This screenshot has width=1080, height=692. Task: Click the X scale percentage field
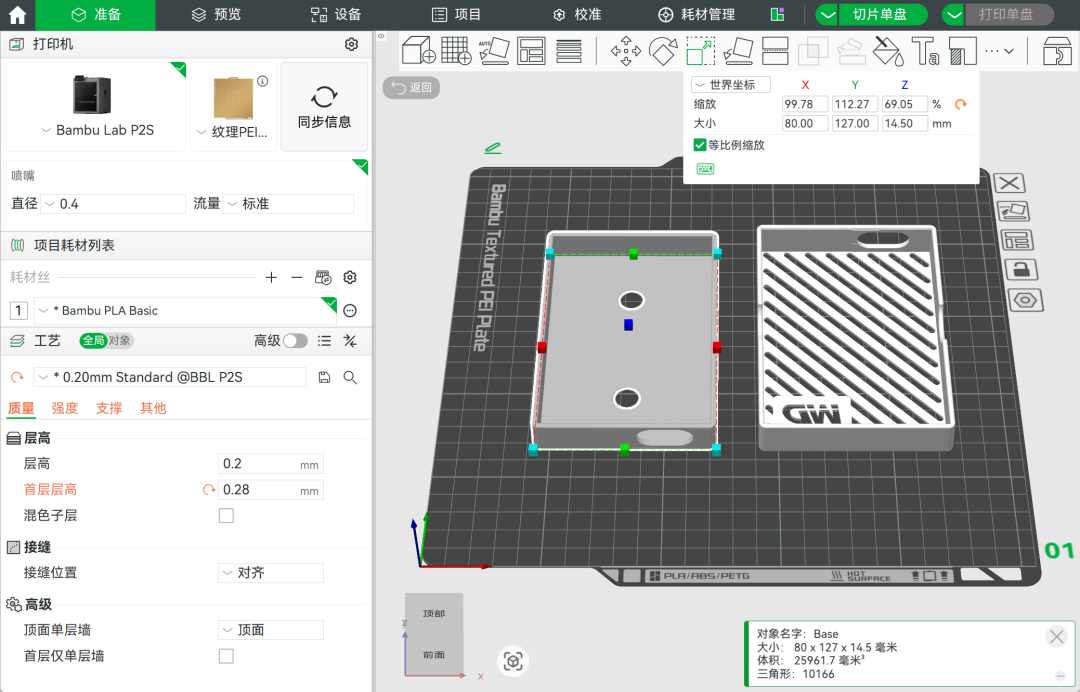coord(804,105)
